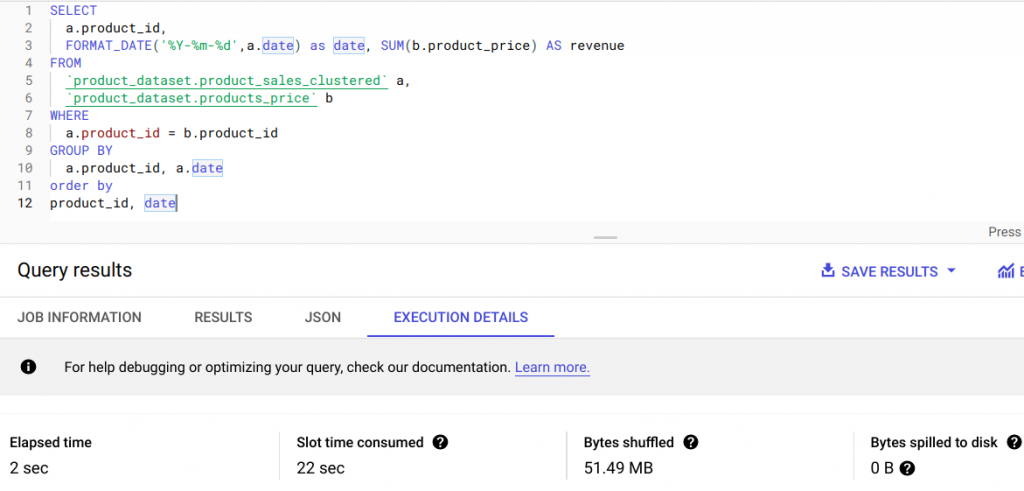Click the Query results heading

pos(74,270)
